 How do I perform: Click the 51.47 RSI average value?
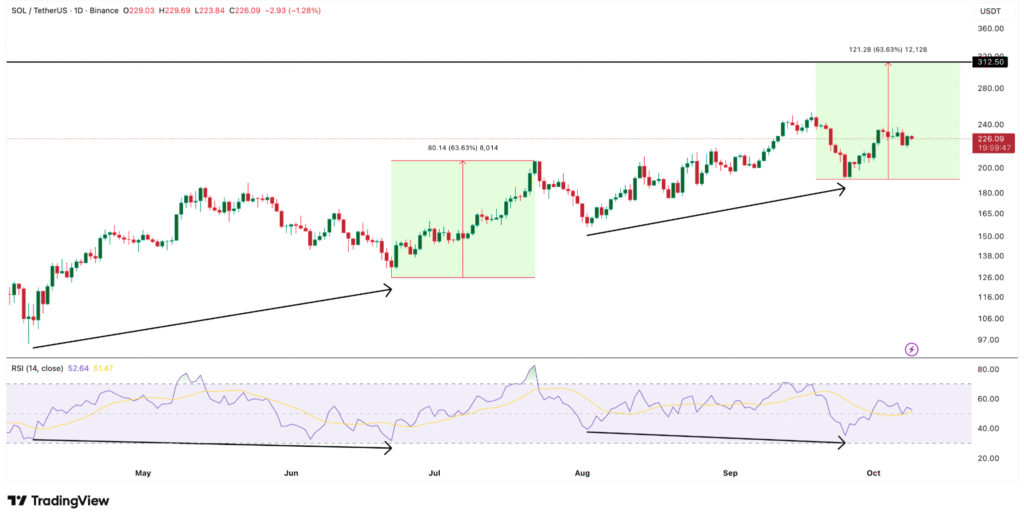coord(103,368)
